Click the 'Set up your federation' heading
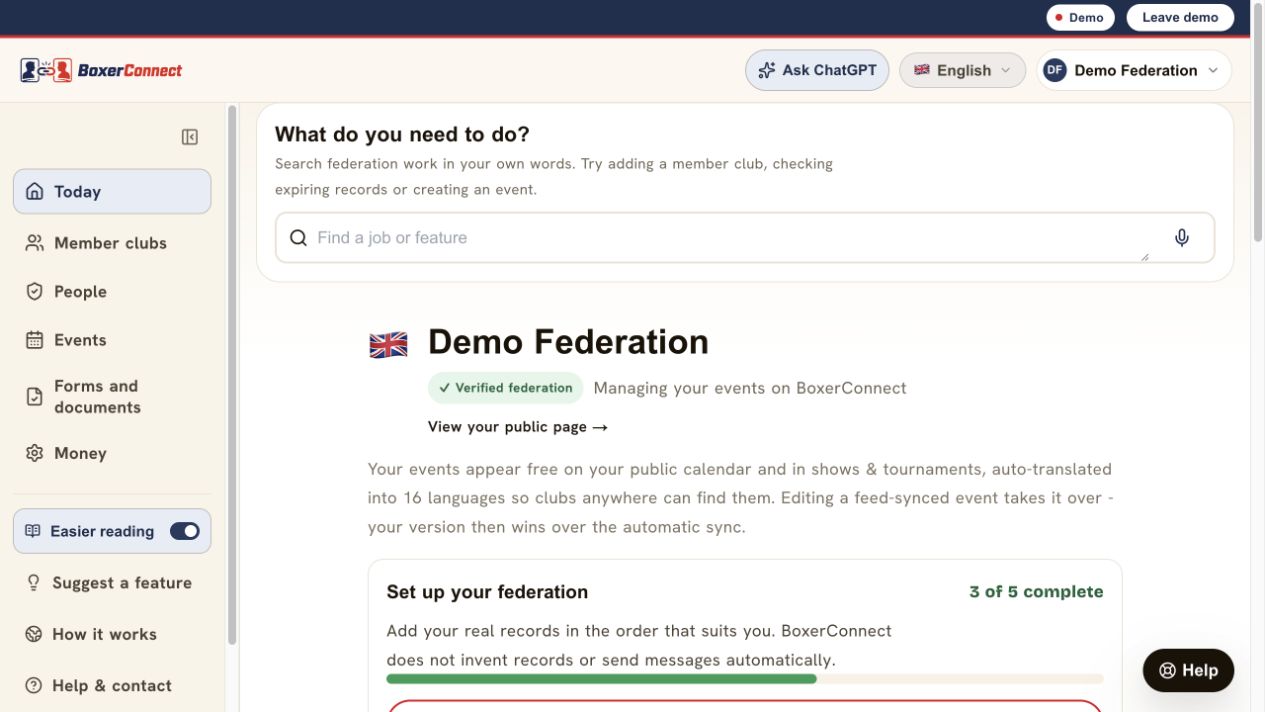 coord(487,592)
